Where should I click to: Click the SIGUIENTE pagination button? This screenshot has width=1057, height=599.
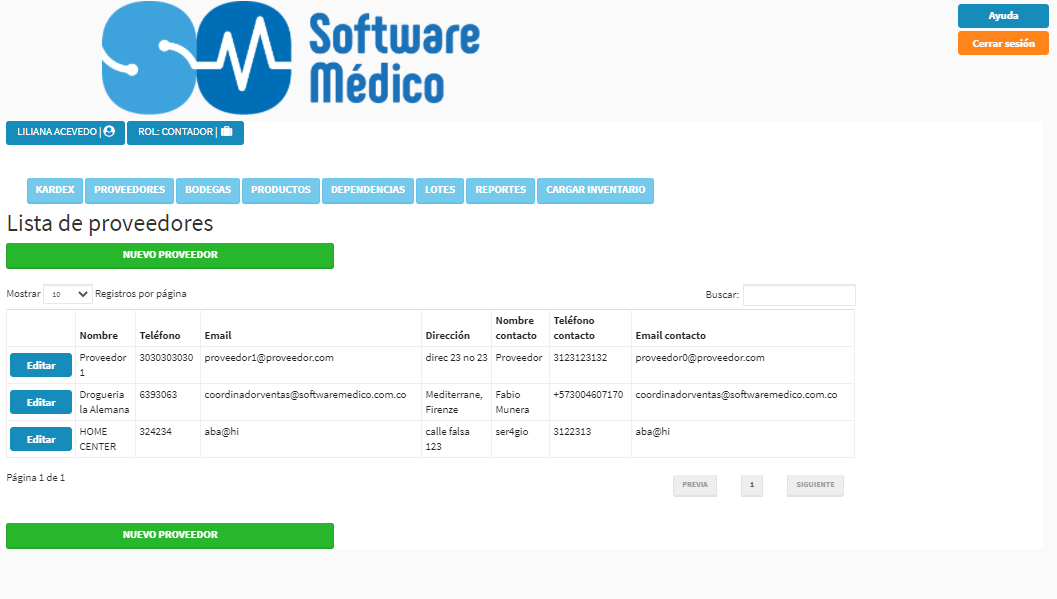pos(814,485)
